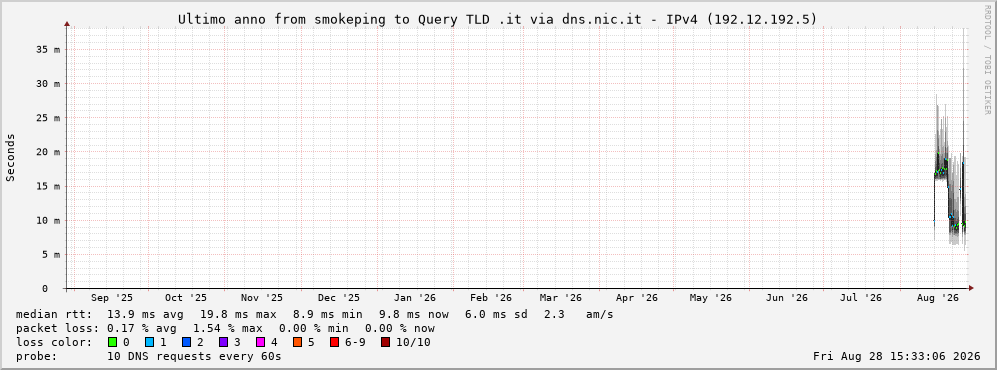997x370 pixels.
Task: Click the red 6-9 loss swatch
Action: pyautogui.click(x=334, y=343)
